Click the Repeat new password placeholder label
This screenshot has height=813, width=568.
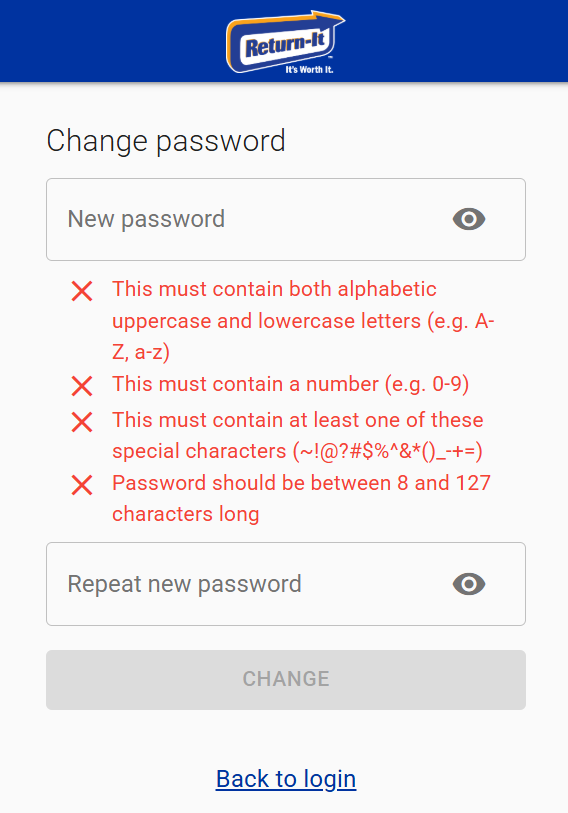coord(185,584)
